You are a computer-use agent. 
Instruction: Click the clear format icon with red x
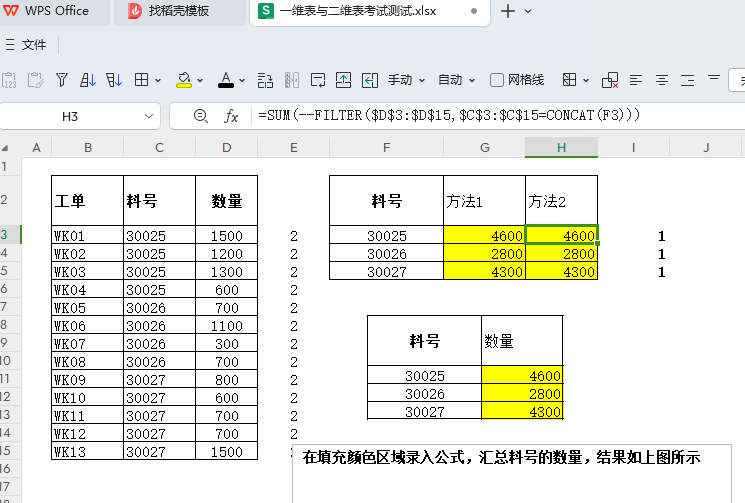610,80
